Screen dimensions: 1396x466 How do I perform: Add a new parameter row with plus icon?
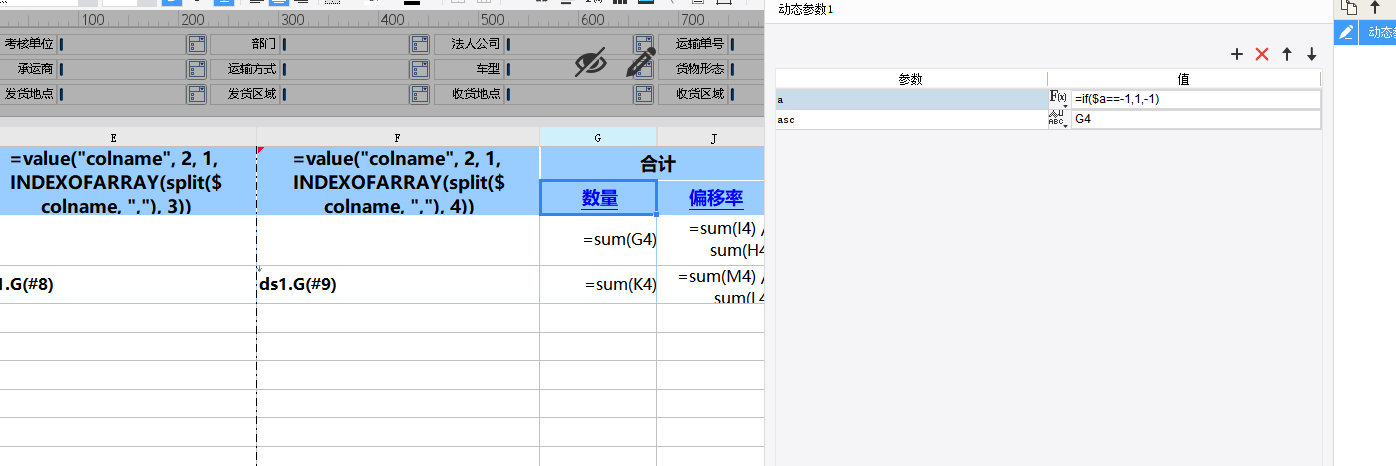[1237, 54]
